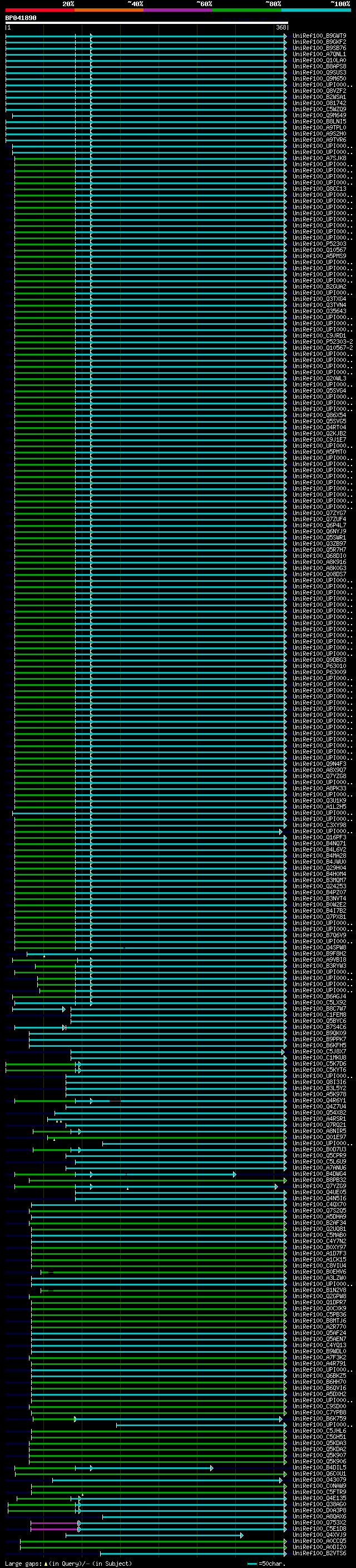Select hit label UniRef100_Q10567-2
This screenshot has width=356, height=1568.
(323, 348)
